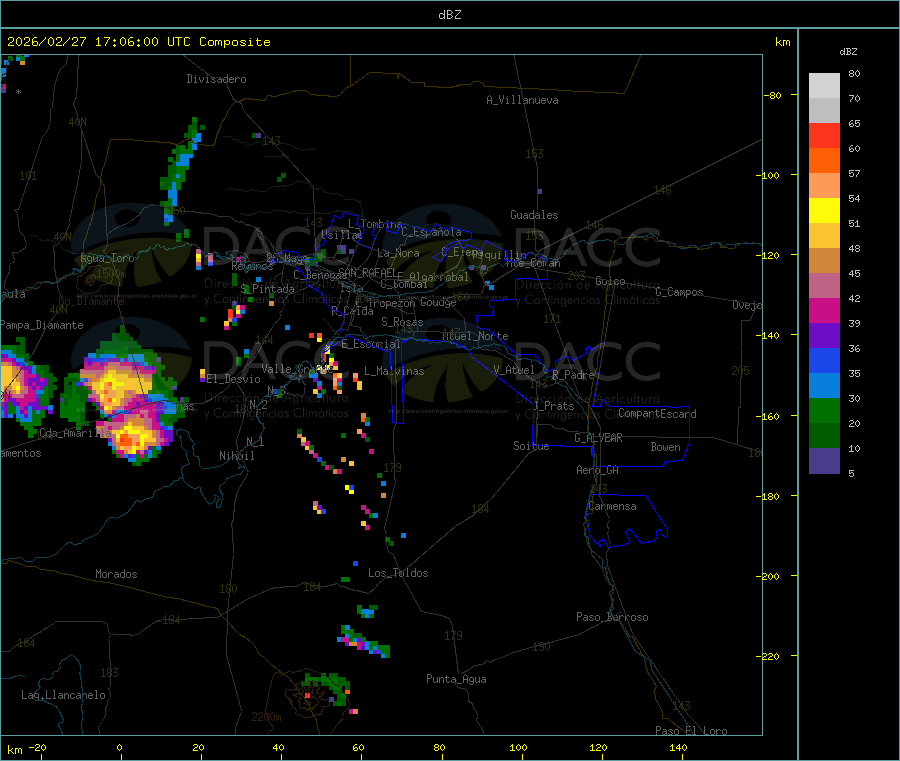This screenshot has width=900, height=761.
Task: Click the Soitue map label
Action: coord(531,446)
